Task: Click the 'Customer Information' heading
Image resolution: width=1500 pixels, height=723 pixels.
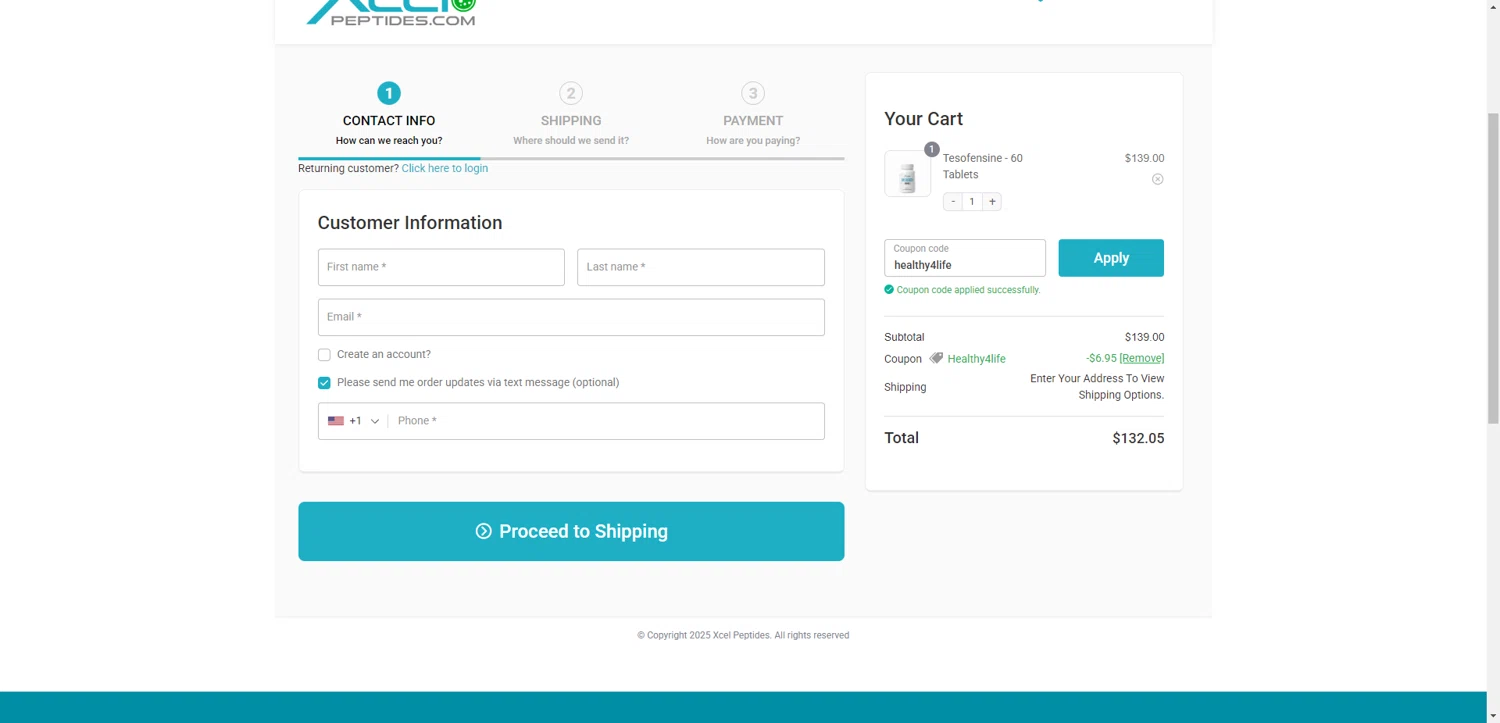Action: [410, 223]
